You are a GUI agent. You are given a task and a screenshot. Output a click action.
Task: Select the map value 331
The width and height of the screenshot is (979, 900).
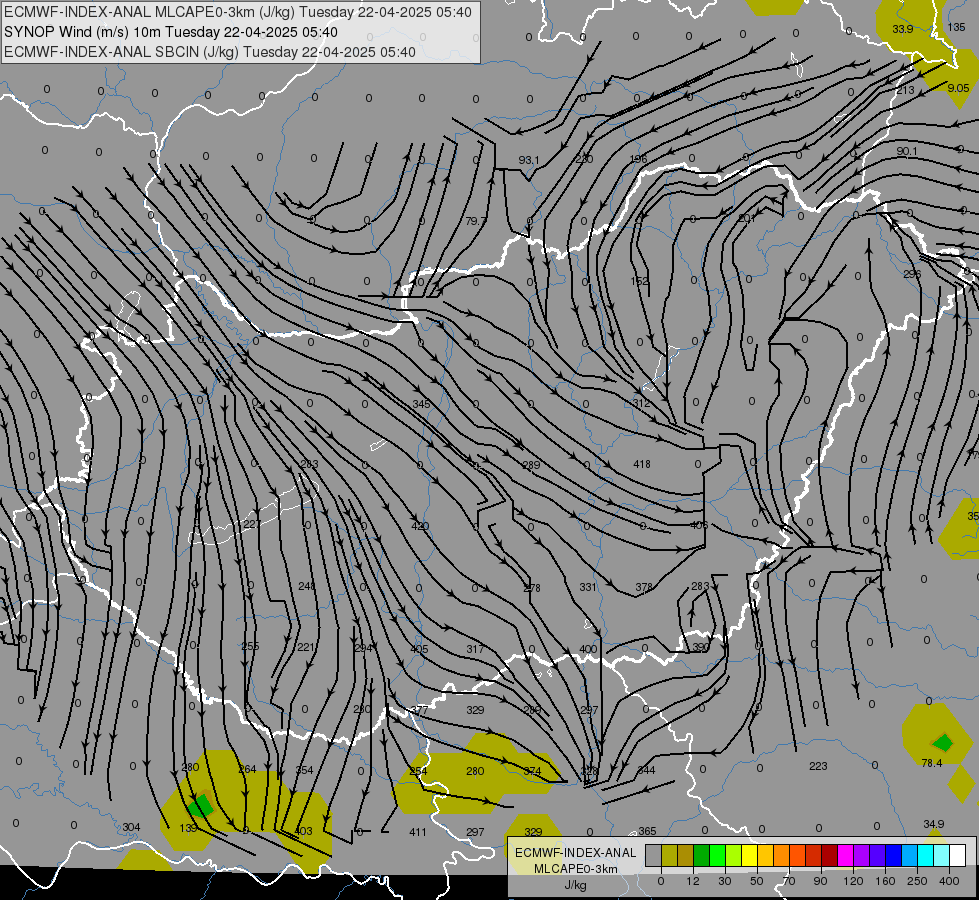[588, 587]
